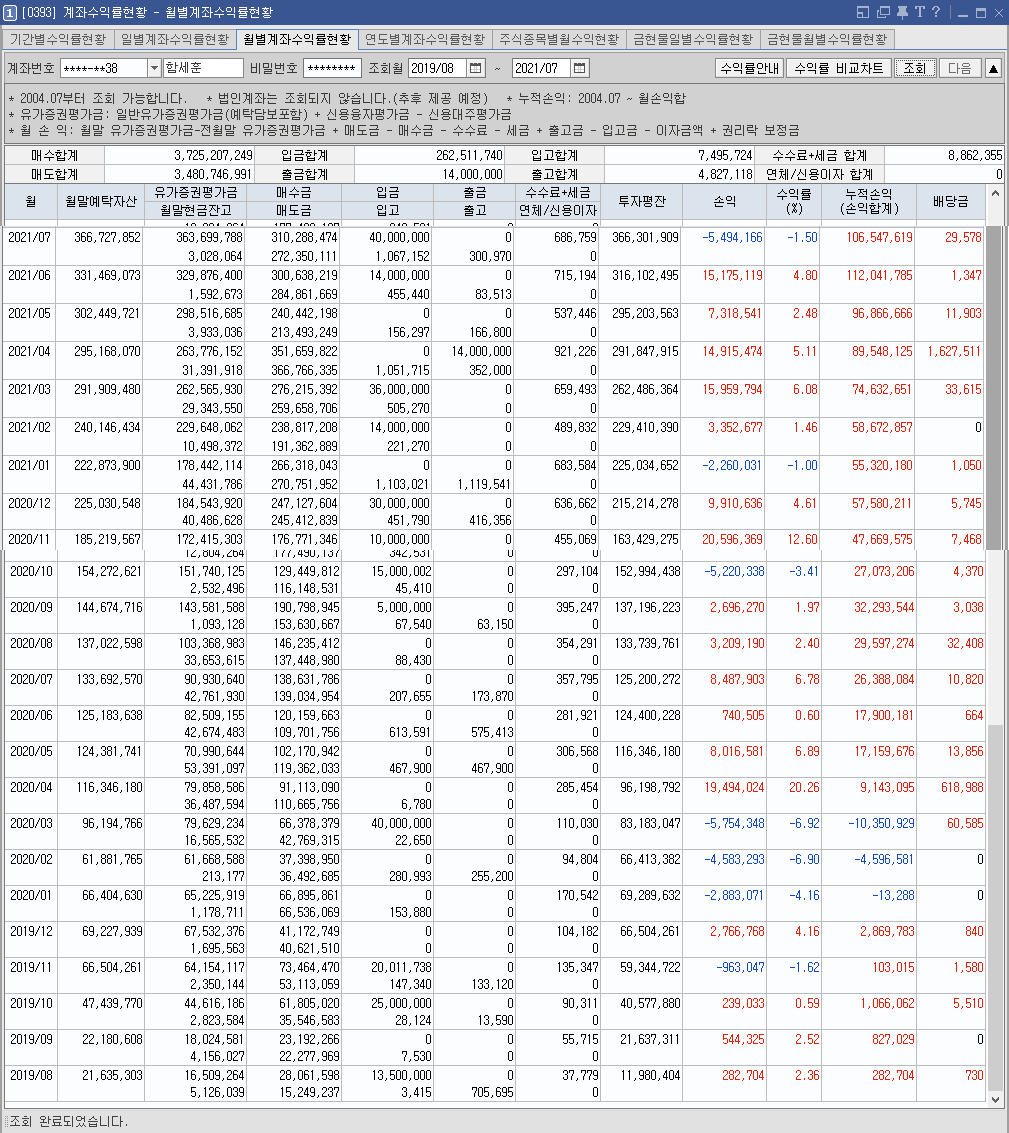The width and height of the screenshot is (1009, 1133).
Task: Click 수수료+세금 합계 value 8,862,355
Action: [x=975, y=155]
